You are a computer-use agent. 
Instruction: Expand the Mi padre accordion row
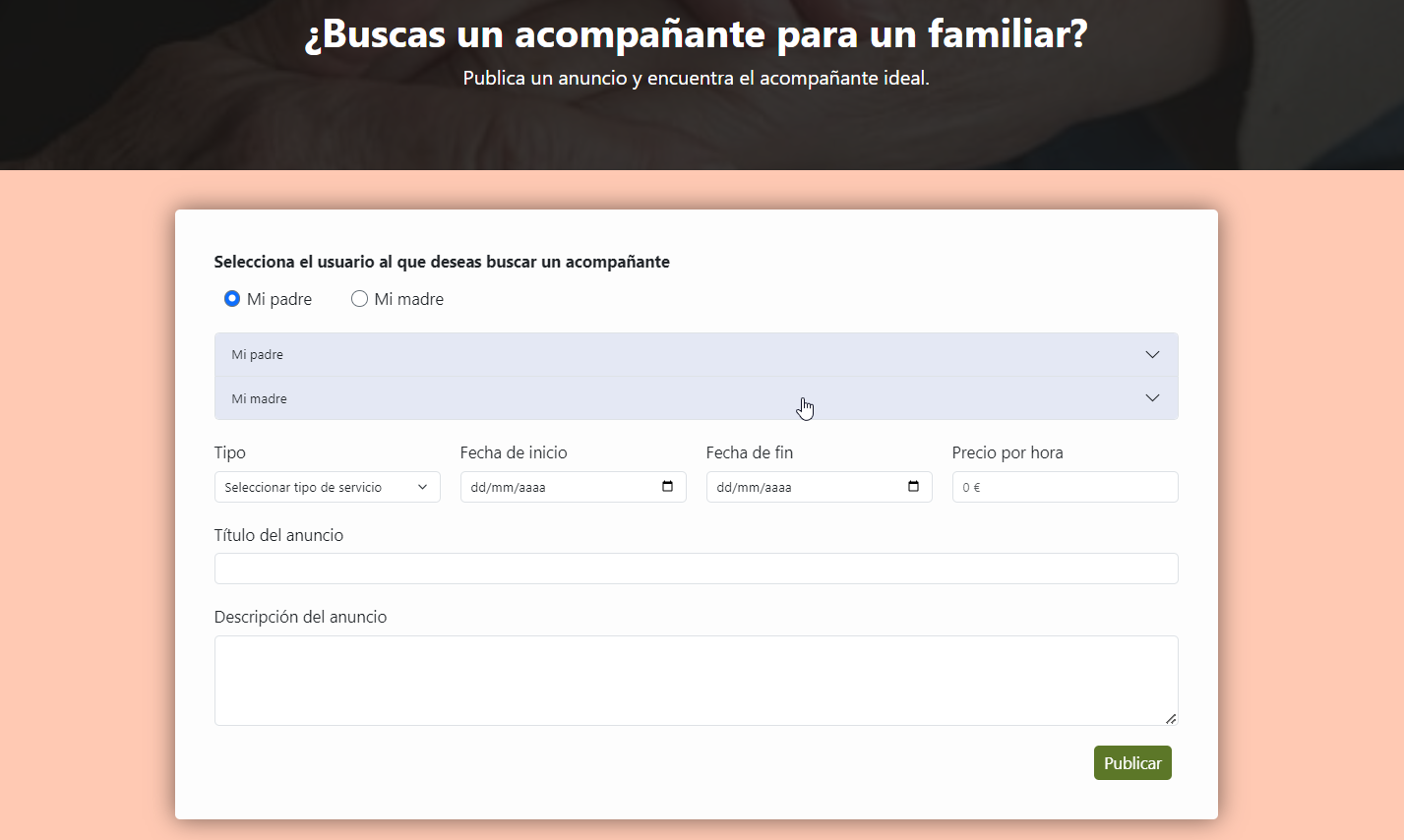click(696, 355)
